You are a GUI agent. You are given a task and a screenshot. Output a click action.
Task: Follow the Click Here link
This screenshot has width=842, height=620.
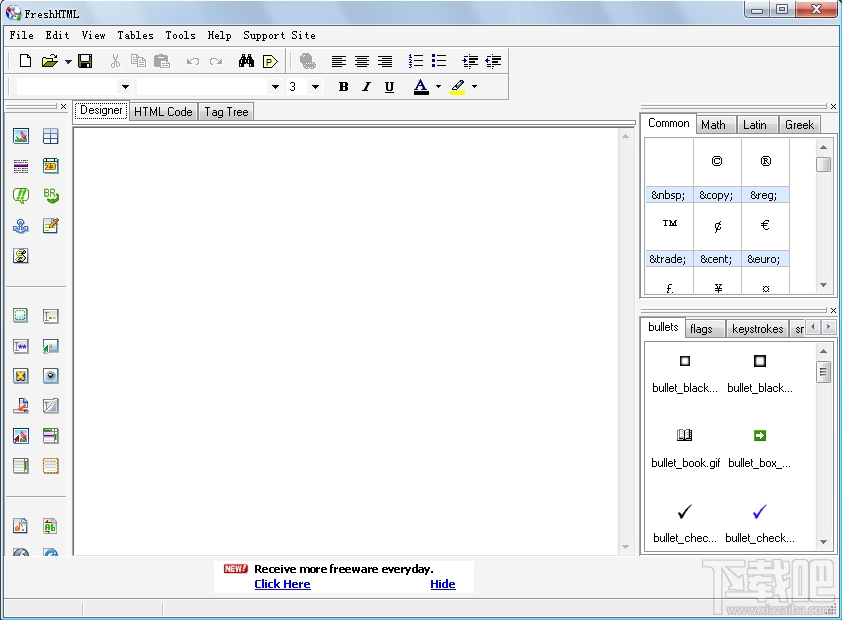tap(282, 584)
